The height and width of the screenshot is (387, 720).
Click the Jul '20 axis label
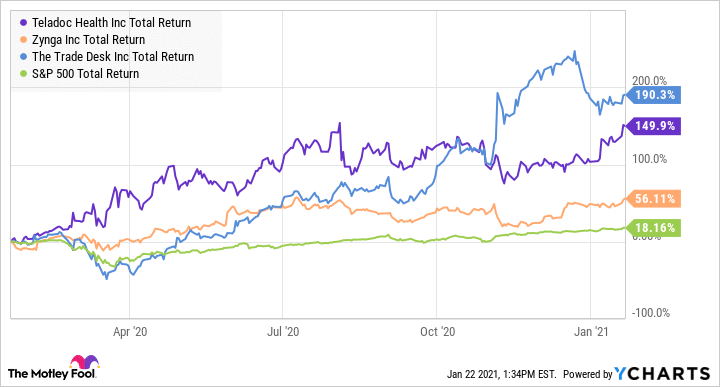click(x=283, y=332)
